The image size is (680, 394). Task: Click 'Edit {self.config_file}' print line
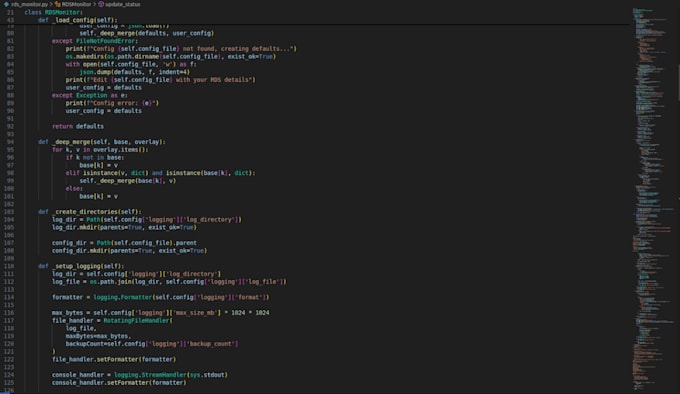160,80
